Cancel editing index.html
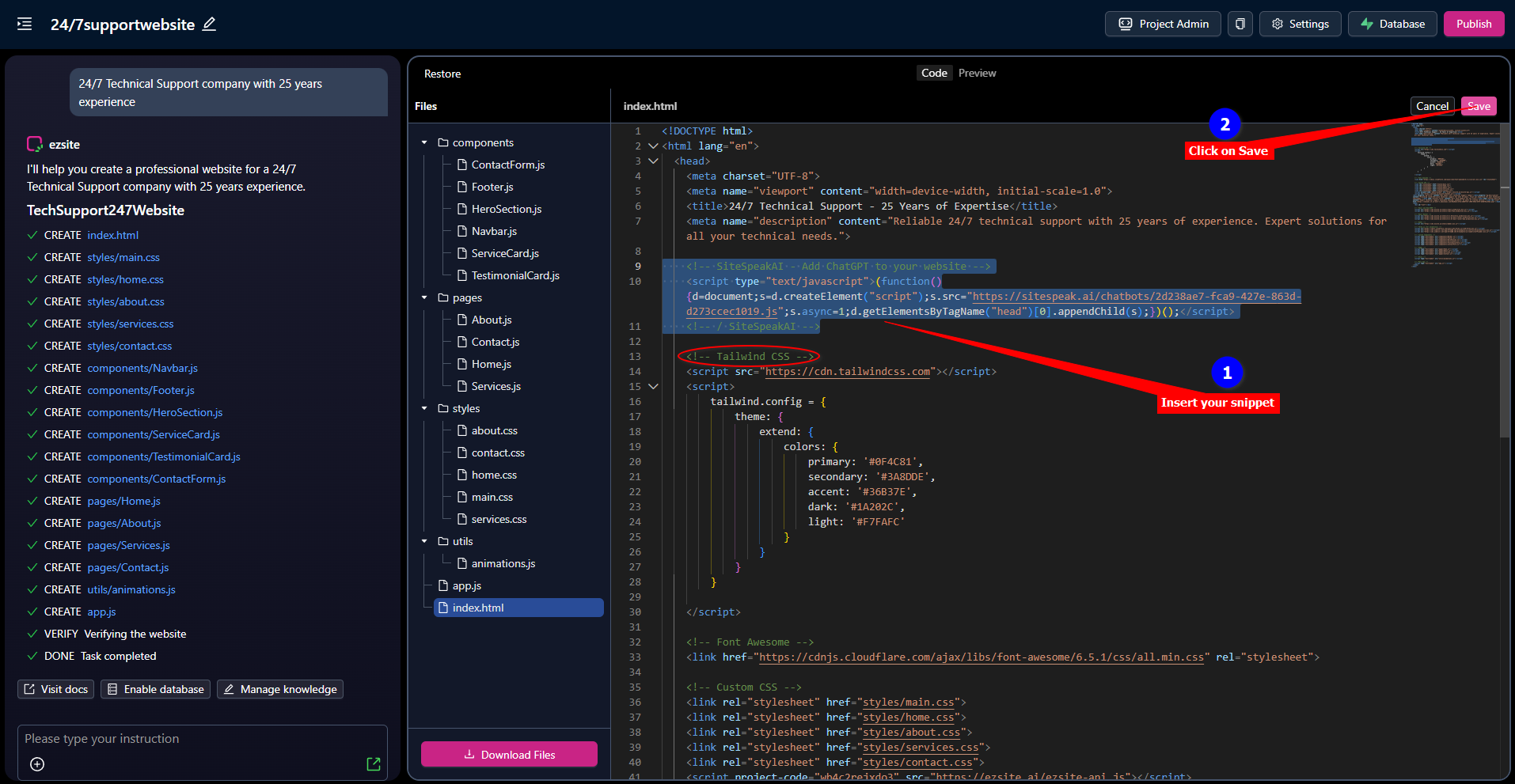Image resolution: width=1515 pixels, height=784 pixels. tap(1432, 106)
